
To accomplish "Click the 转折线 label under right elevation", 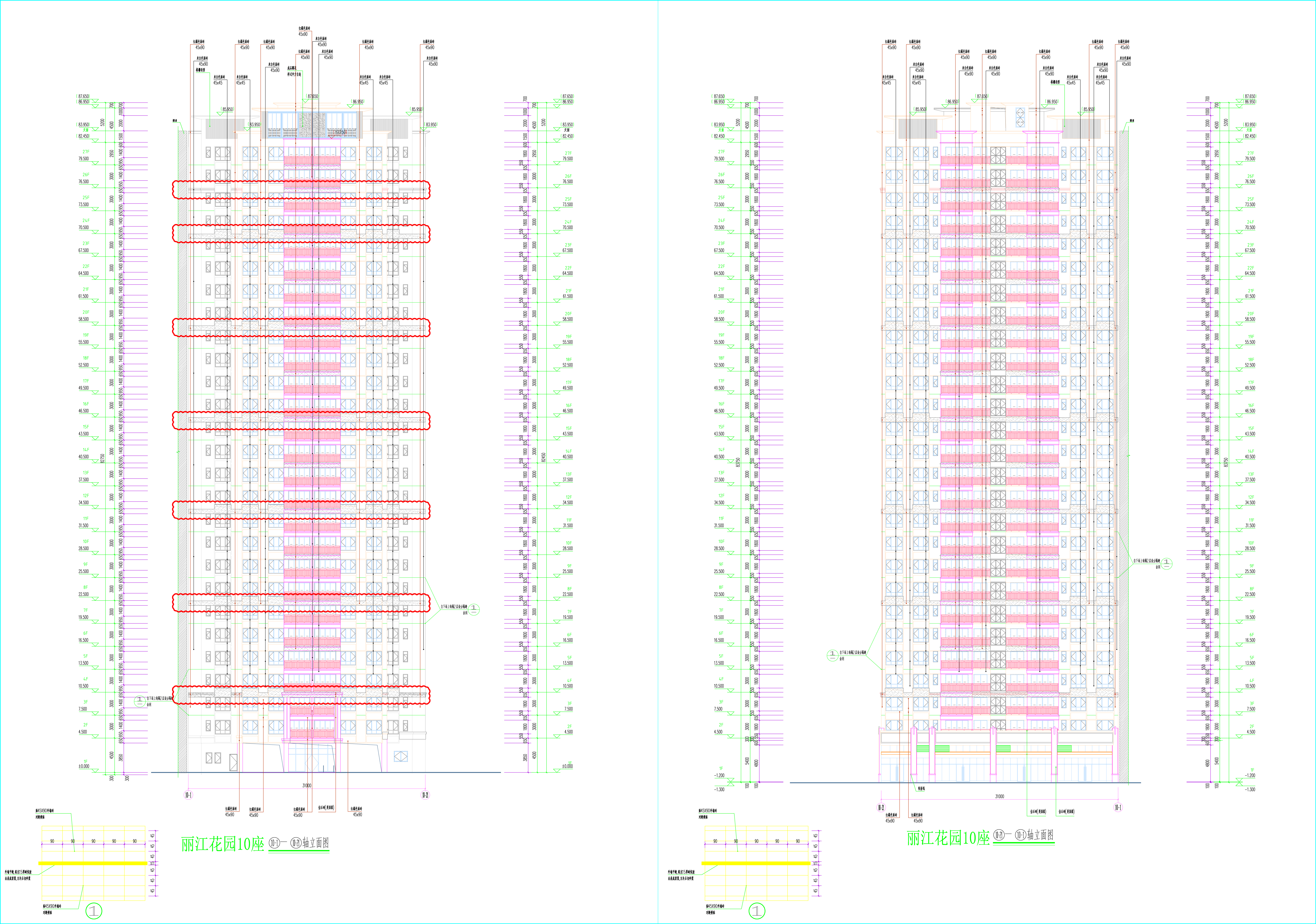I will click(921, 789).
